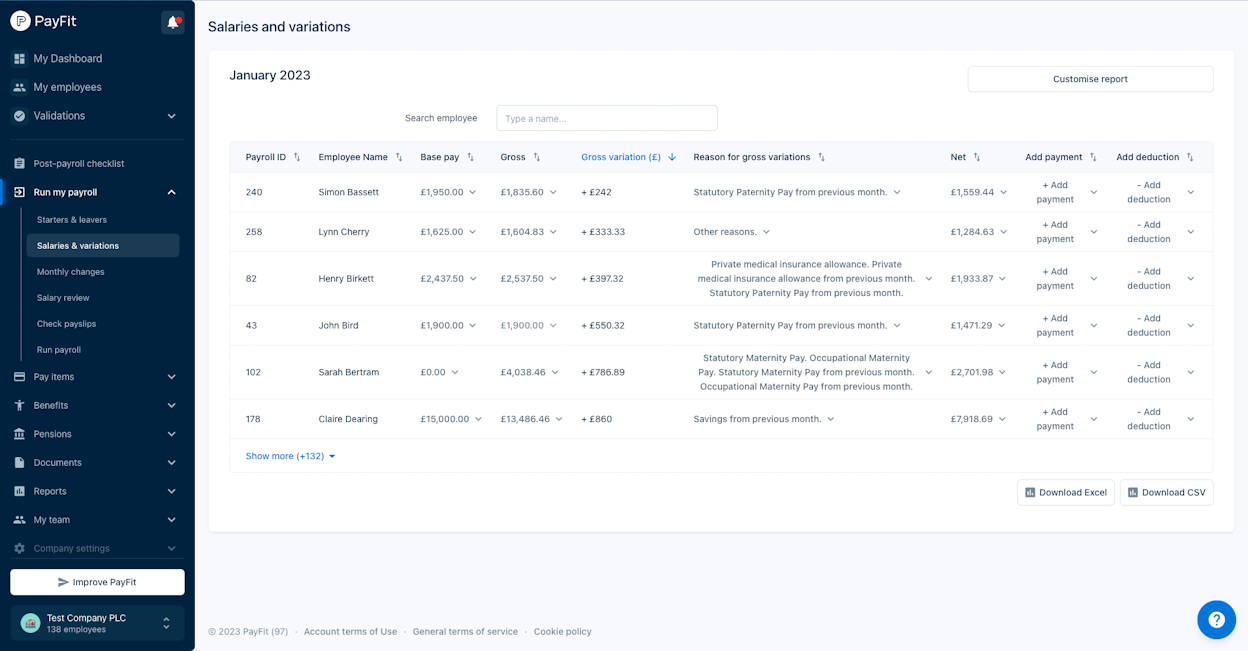The image size is (1248, 651).
Task: Click the My employees people icon
Action: coord(19,87)
